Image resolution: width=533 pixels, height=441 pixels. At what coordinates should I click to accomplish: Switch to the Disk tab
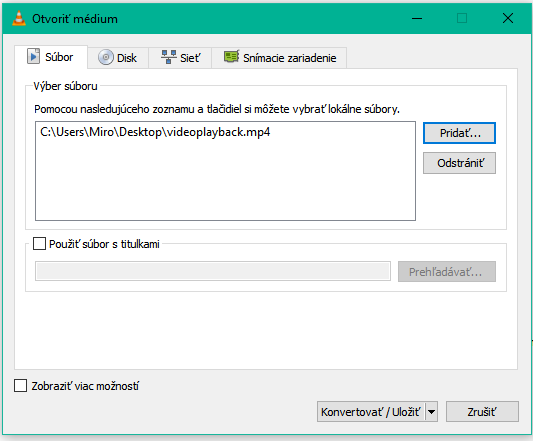pyautogui.click(x=118, y=58)
